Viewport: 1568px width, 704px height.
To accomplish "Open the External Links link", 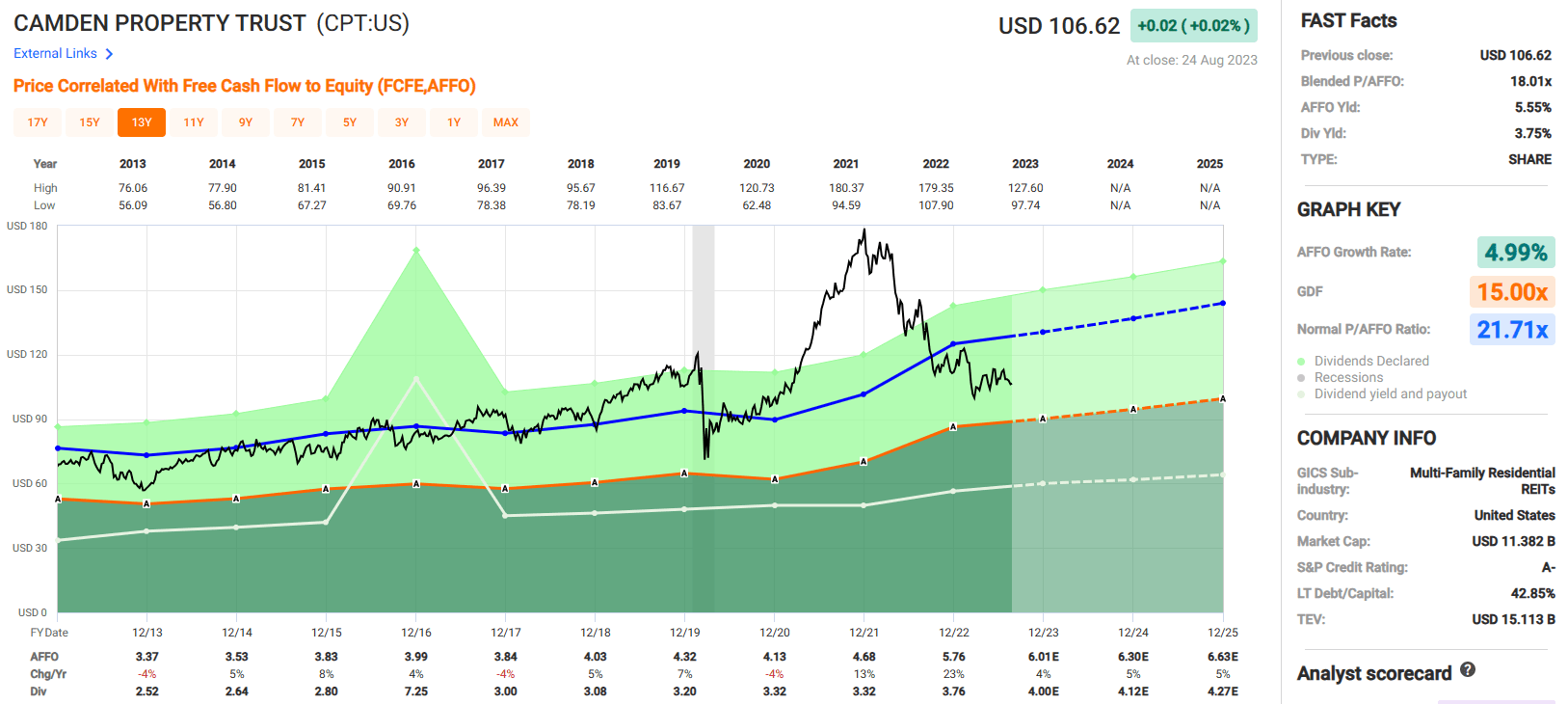I will (64, 54).
